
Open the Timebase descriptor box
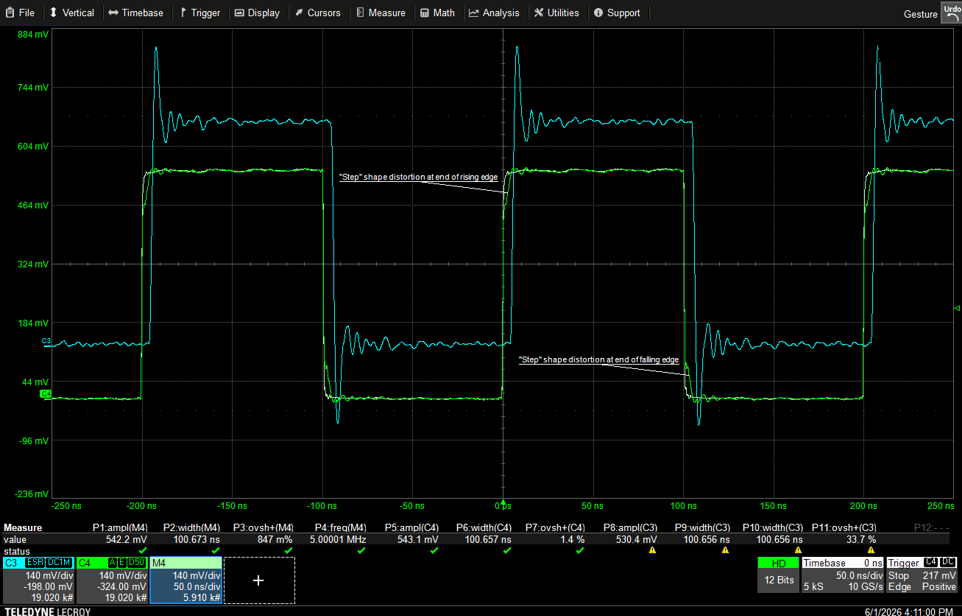pos(842,575)
